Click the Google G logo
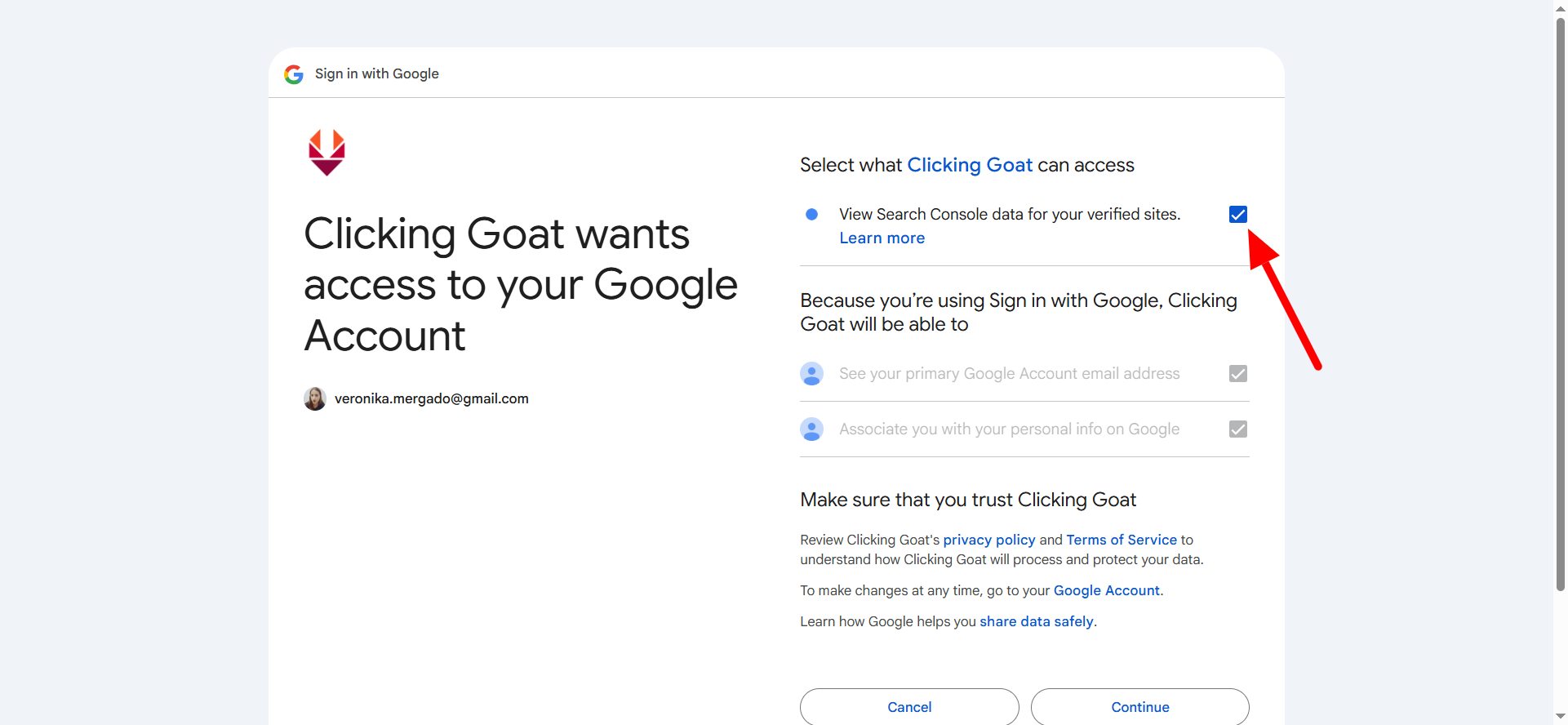Image resolution: width=1568 pixels, height=725 pixels. click(294, 74)
